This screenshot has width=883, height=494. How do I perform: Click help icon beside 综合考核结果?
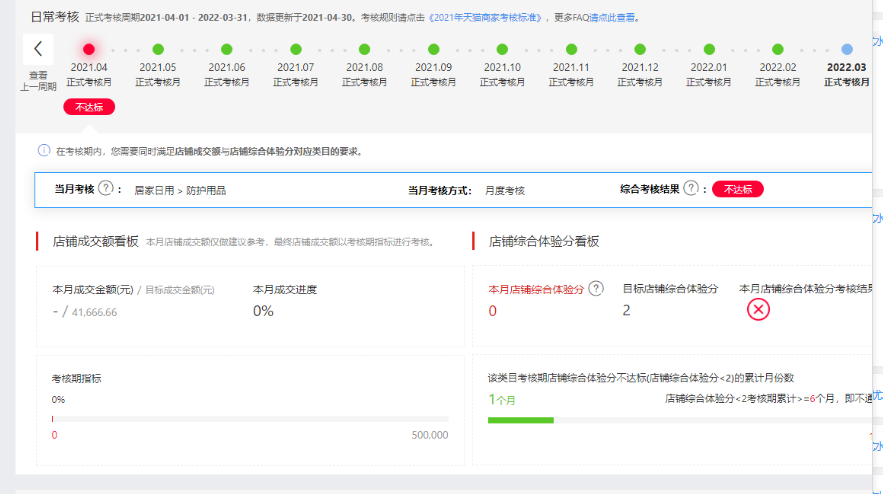tap(691, 189)
